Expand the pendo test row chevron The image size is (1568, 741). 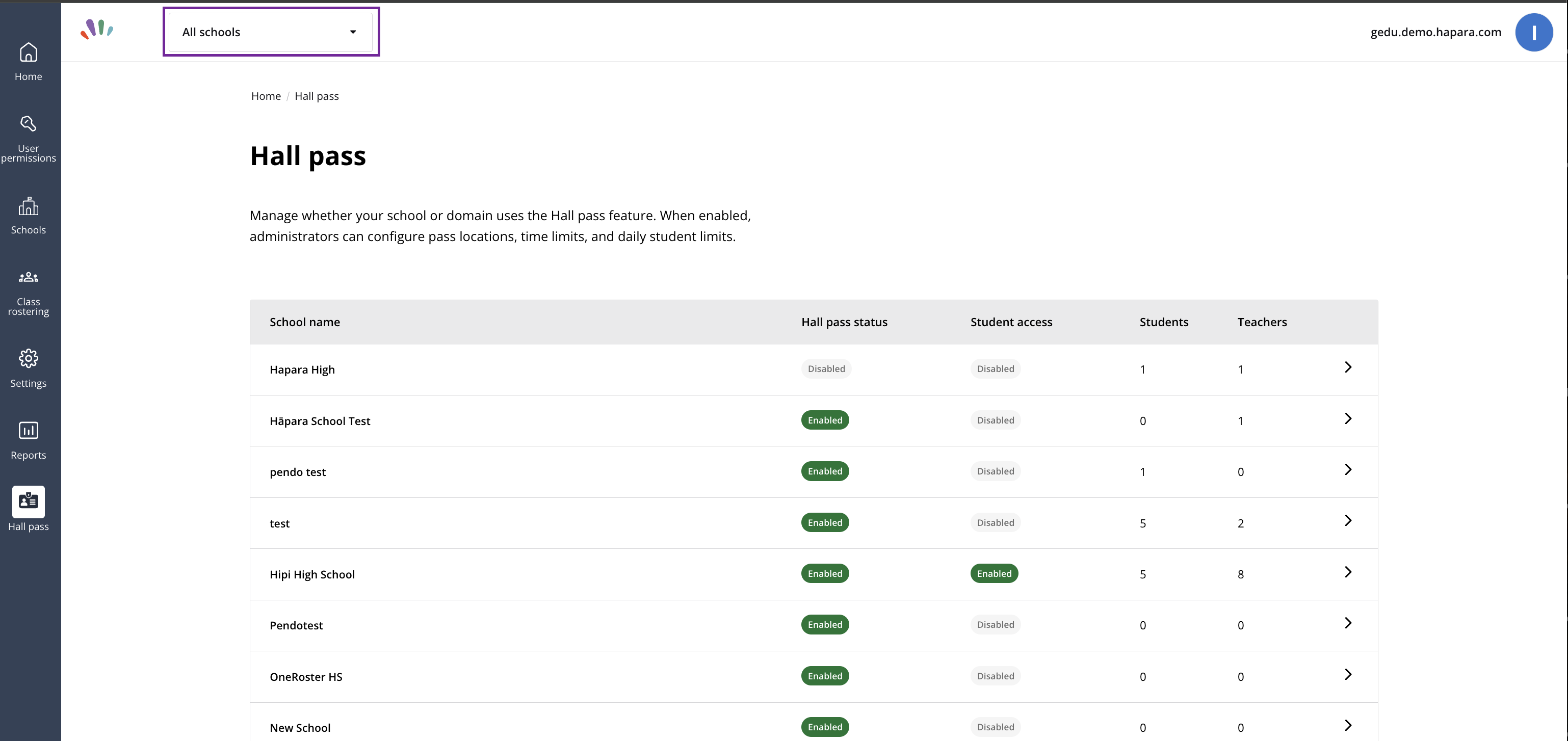tap(1348, 470)
